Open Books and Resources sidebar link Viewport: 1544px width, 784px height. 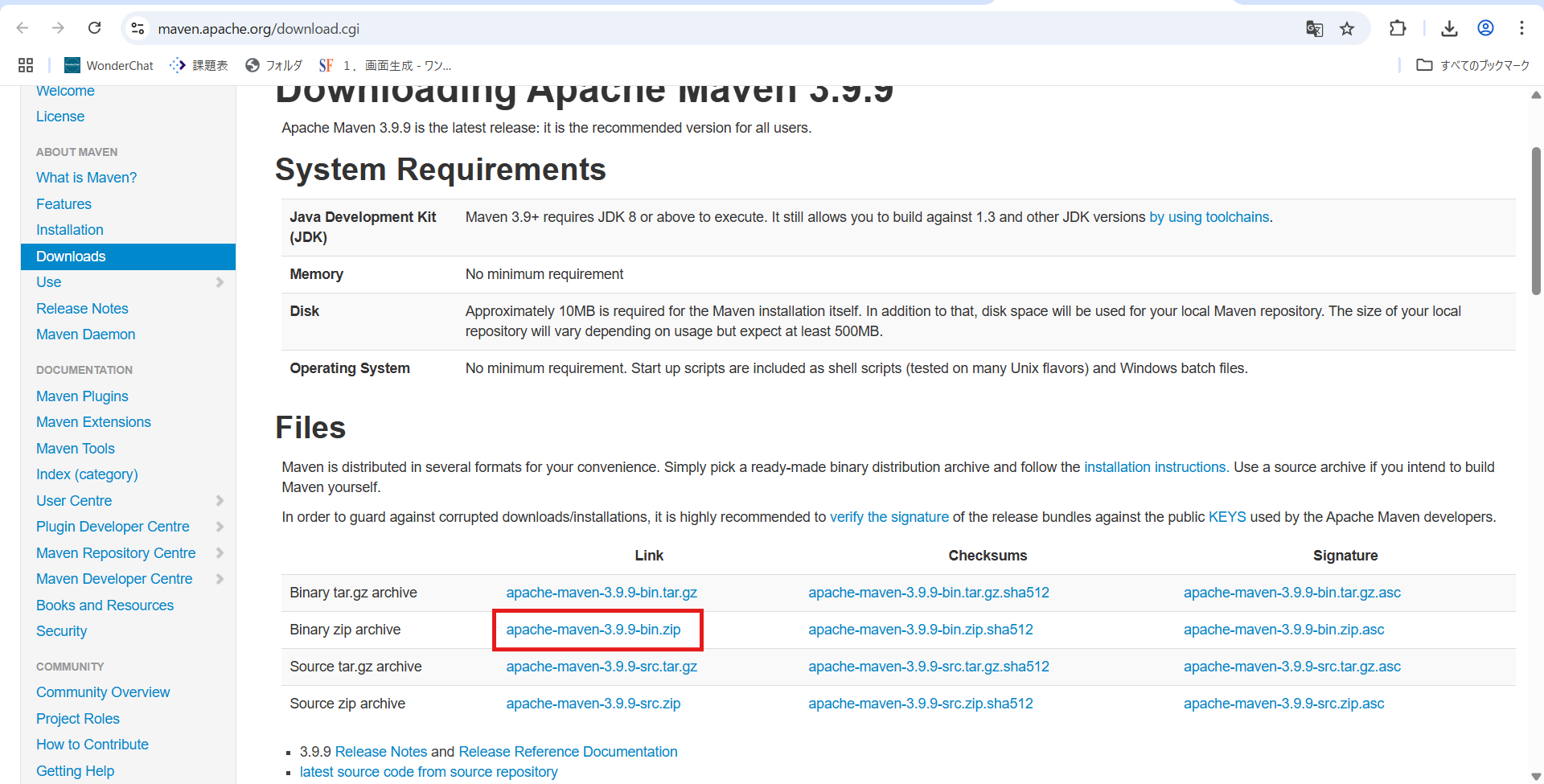coord(105,605)
